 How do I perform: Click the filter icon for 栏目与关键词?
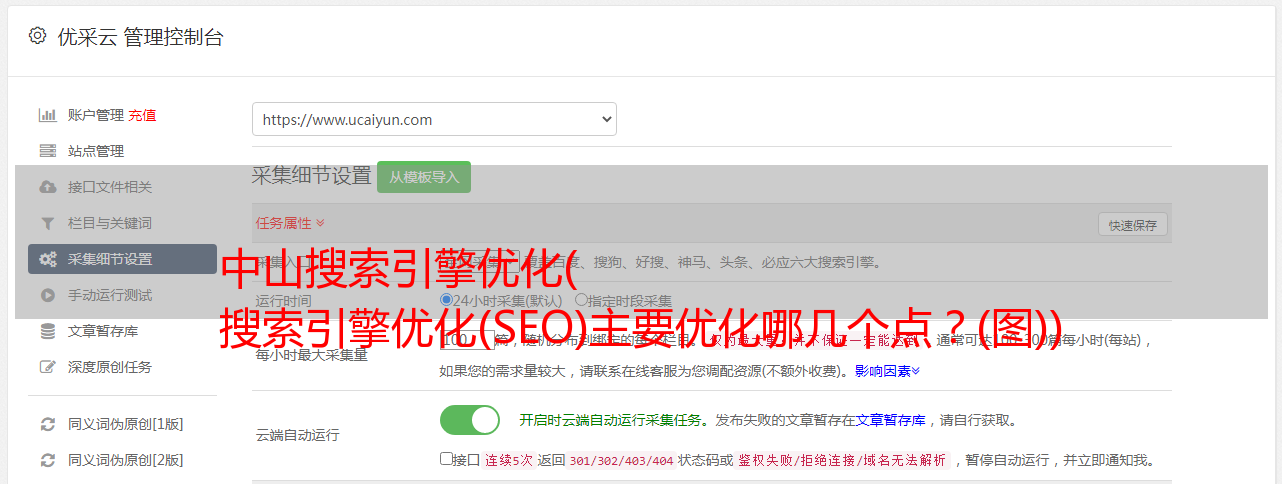tap(47, 223)
